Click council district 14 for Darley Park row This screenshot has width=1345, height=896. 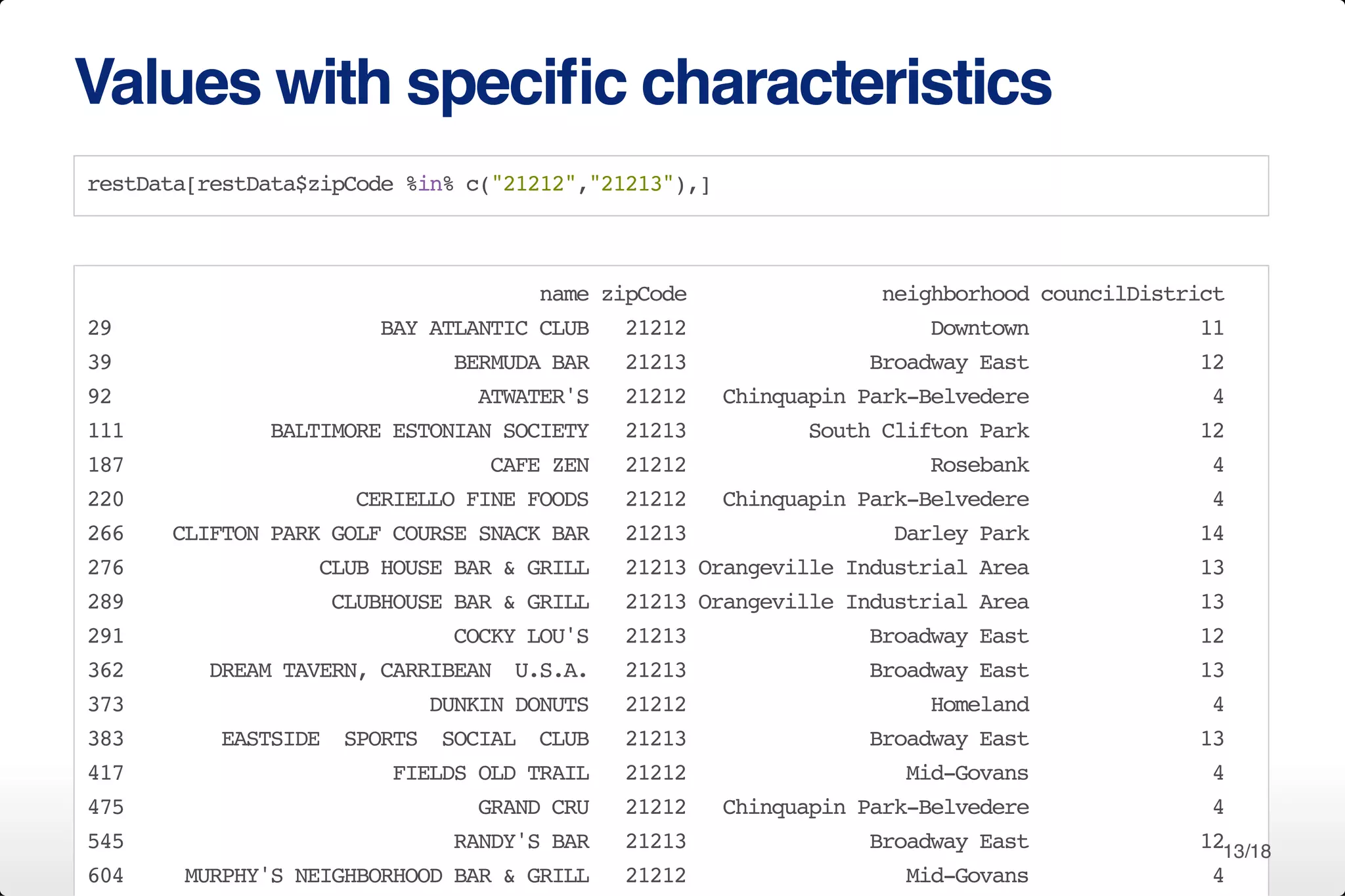click(1212, 534)
